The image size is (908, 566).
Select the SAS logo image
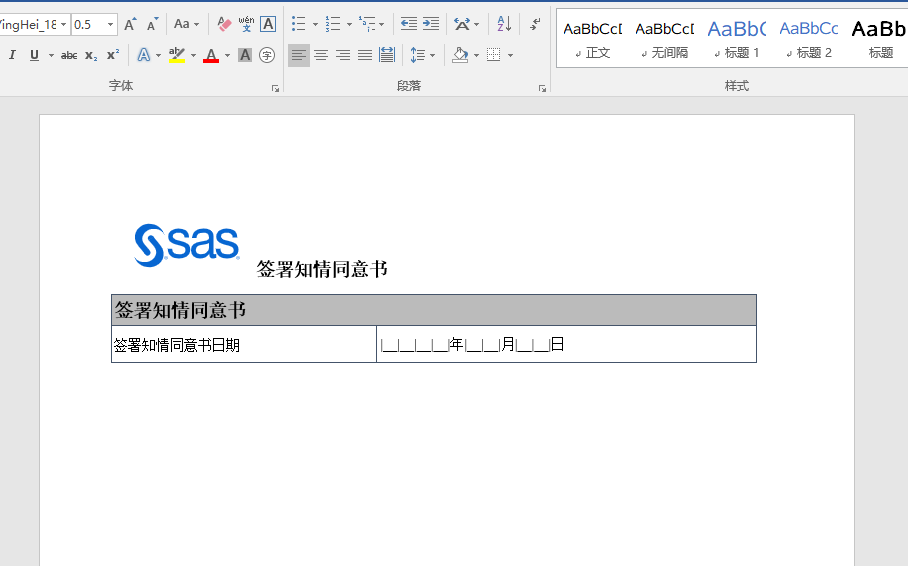(x=186, y=245)
